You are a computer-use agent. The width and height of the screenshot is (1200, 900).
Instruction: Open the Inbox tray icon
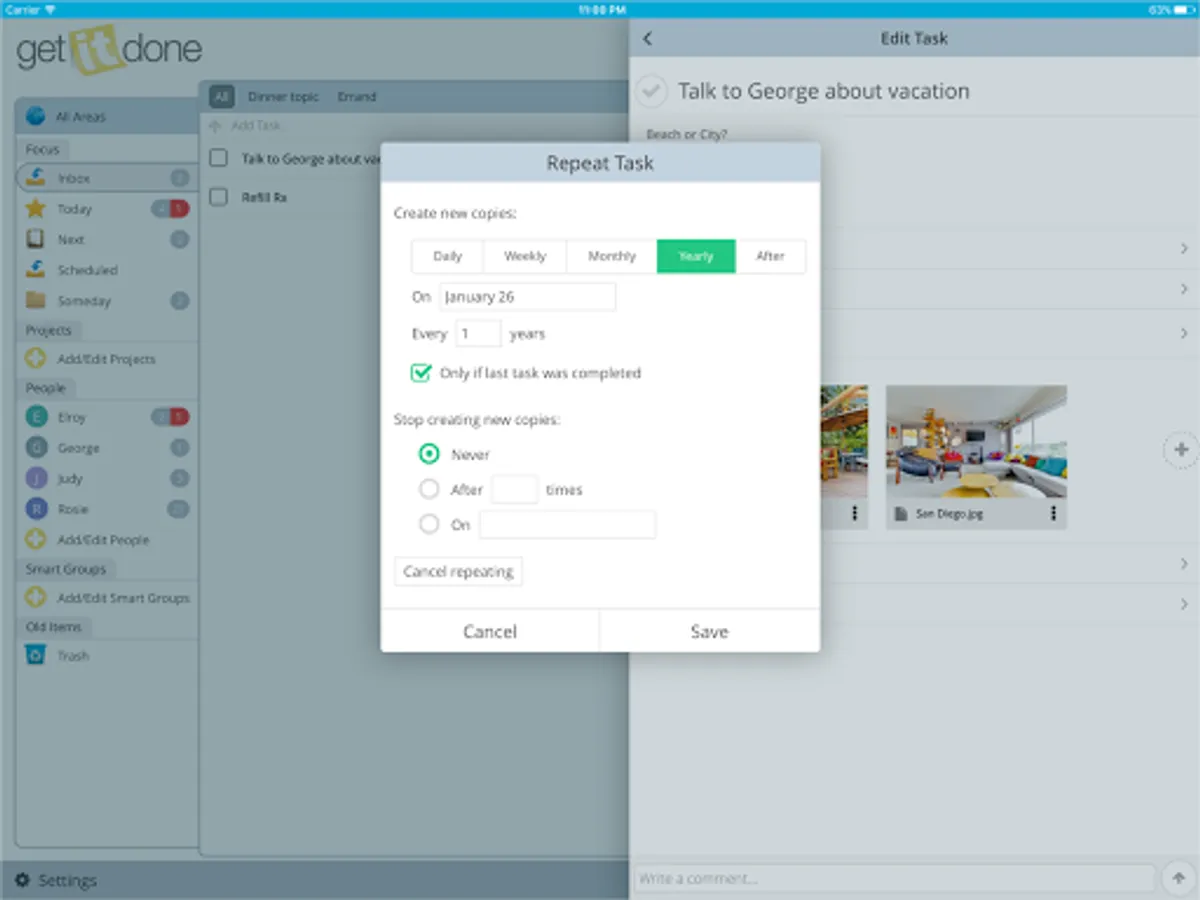coord(36,178)
